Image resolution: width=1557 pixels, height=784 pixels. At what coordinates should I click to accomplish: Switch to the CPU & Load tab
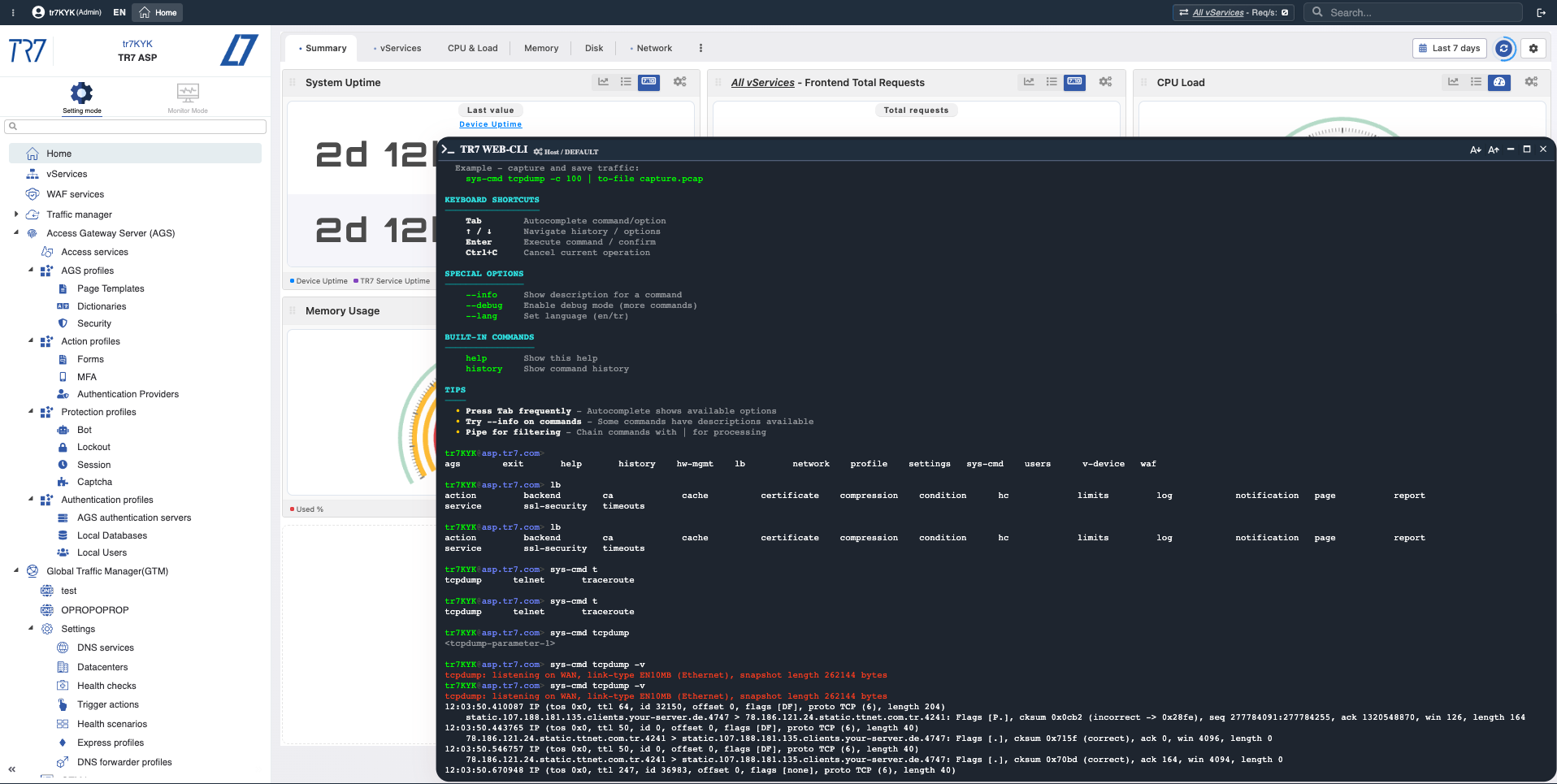coord(472,48)
